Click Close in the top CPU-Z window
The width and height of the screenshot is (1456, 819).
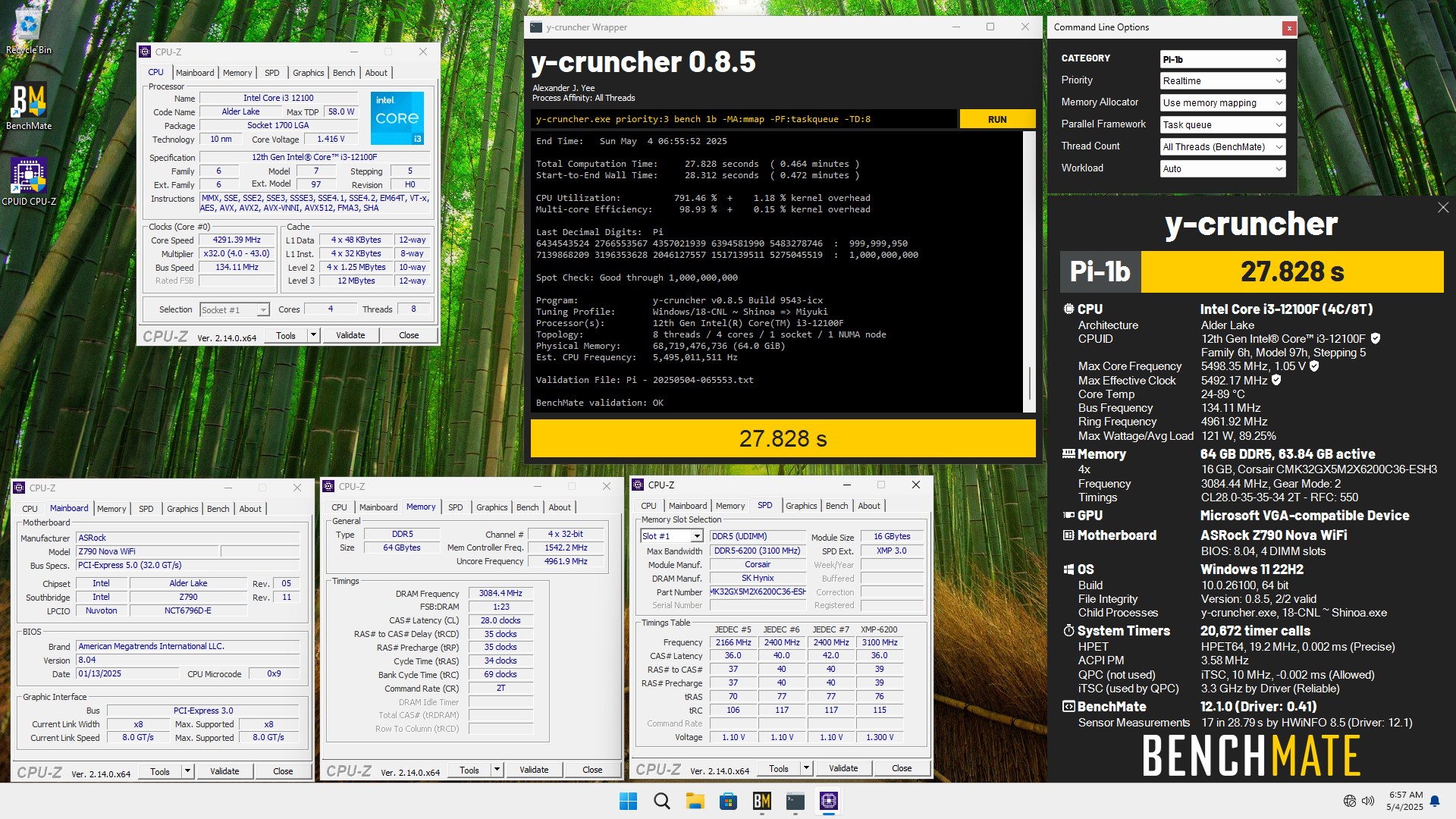click(409, 335)
